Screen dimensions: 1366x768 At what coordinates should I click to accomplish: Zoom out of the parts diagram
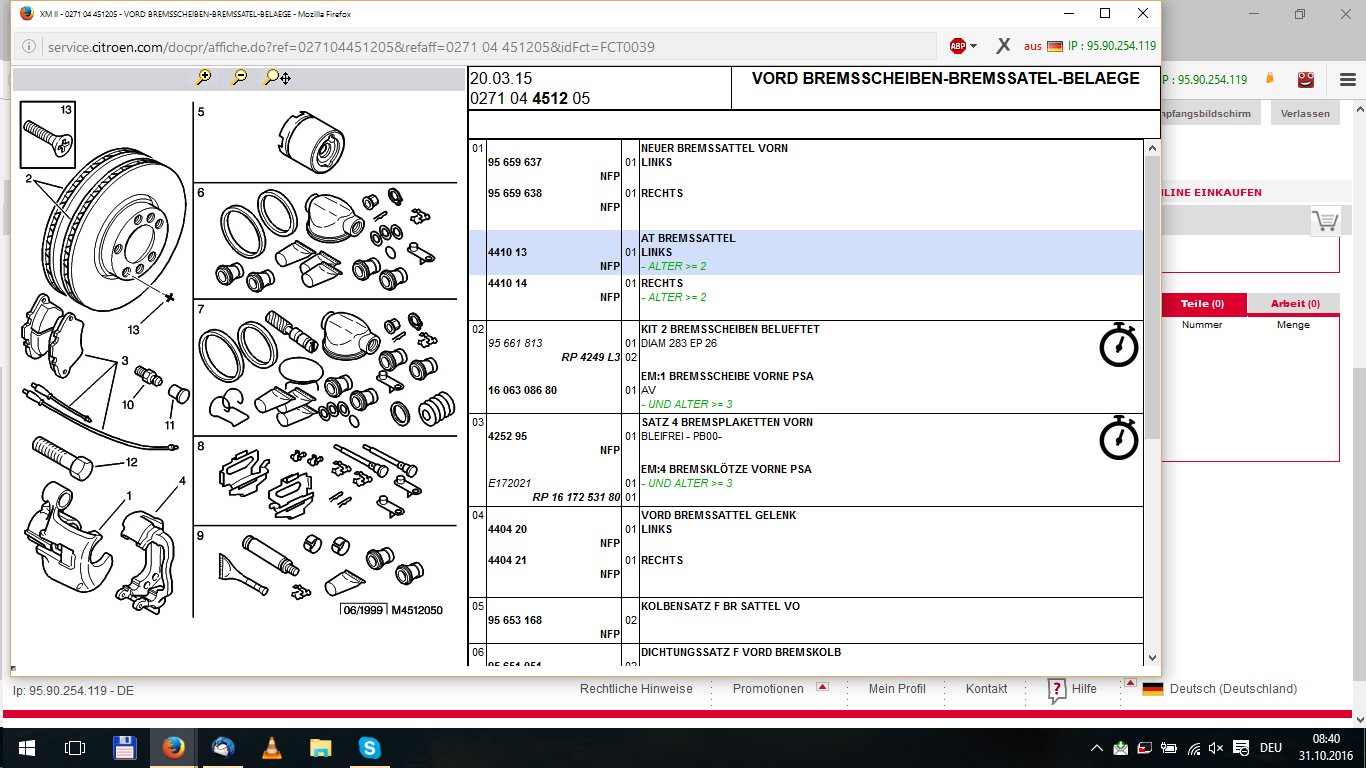[239, 77]
